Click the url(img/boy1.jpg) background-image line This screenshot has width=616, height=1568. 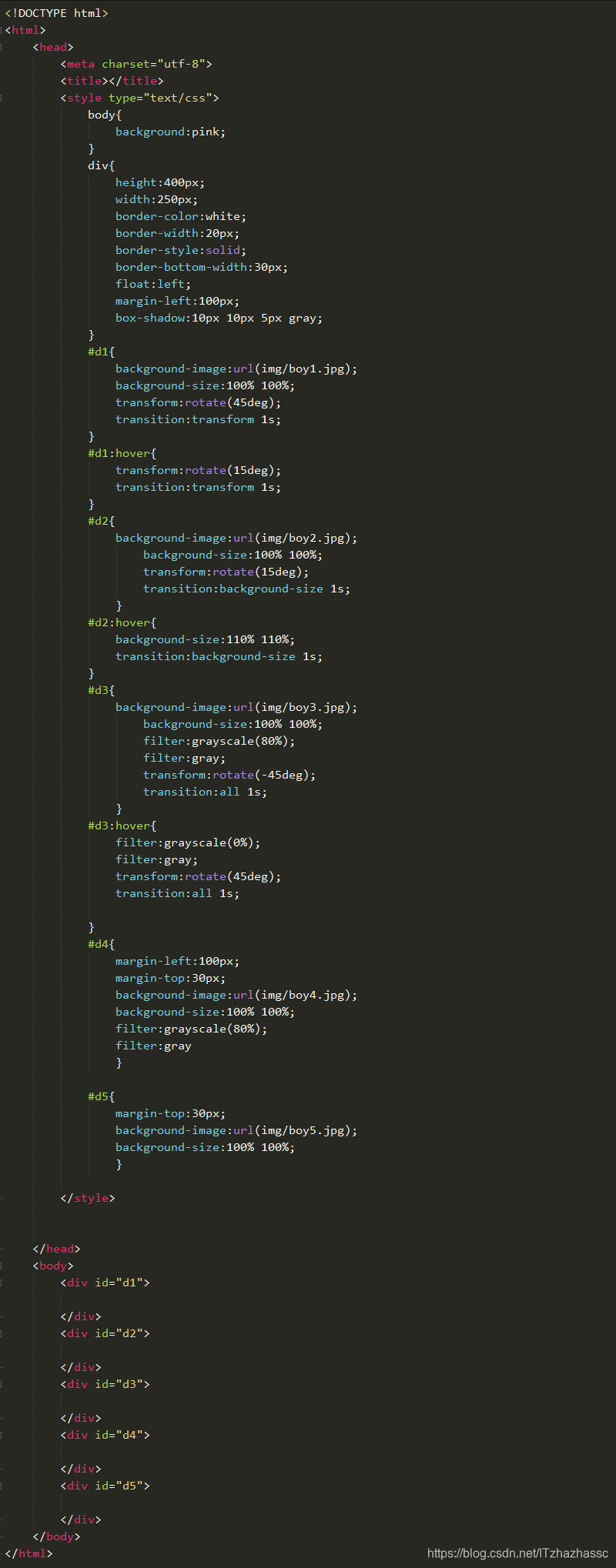[x=236, y=369]
